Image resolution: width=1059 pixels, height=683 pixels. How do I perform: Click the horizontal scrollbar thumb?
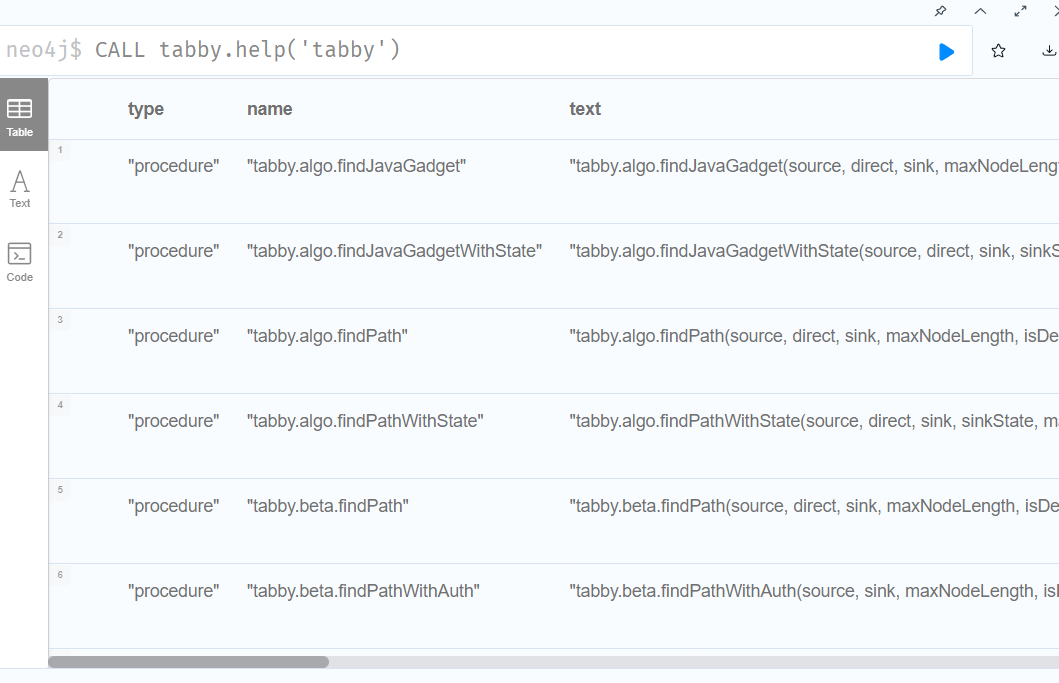[188, 662]
